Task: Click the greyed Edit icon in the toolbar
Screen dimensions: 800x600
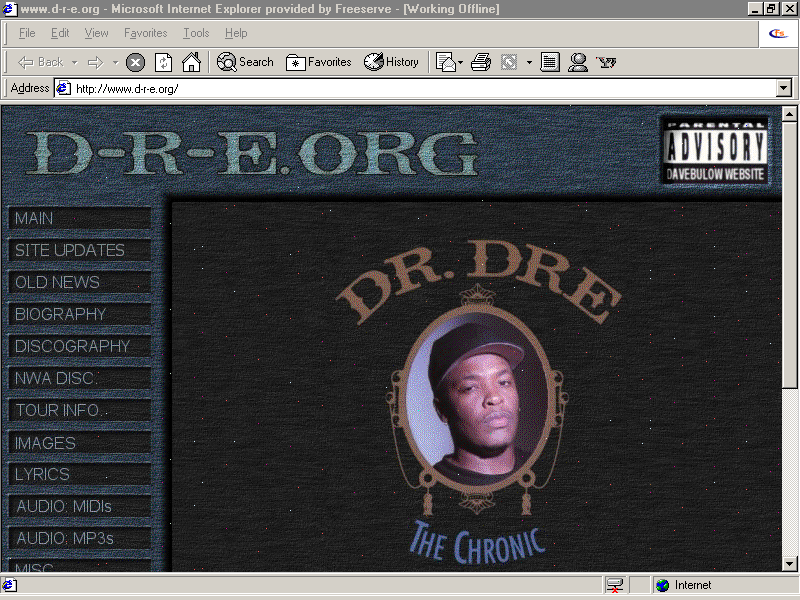Action: pos(509,62)
